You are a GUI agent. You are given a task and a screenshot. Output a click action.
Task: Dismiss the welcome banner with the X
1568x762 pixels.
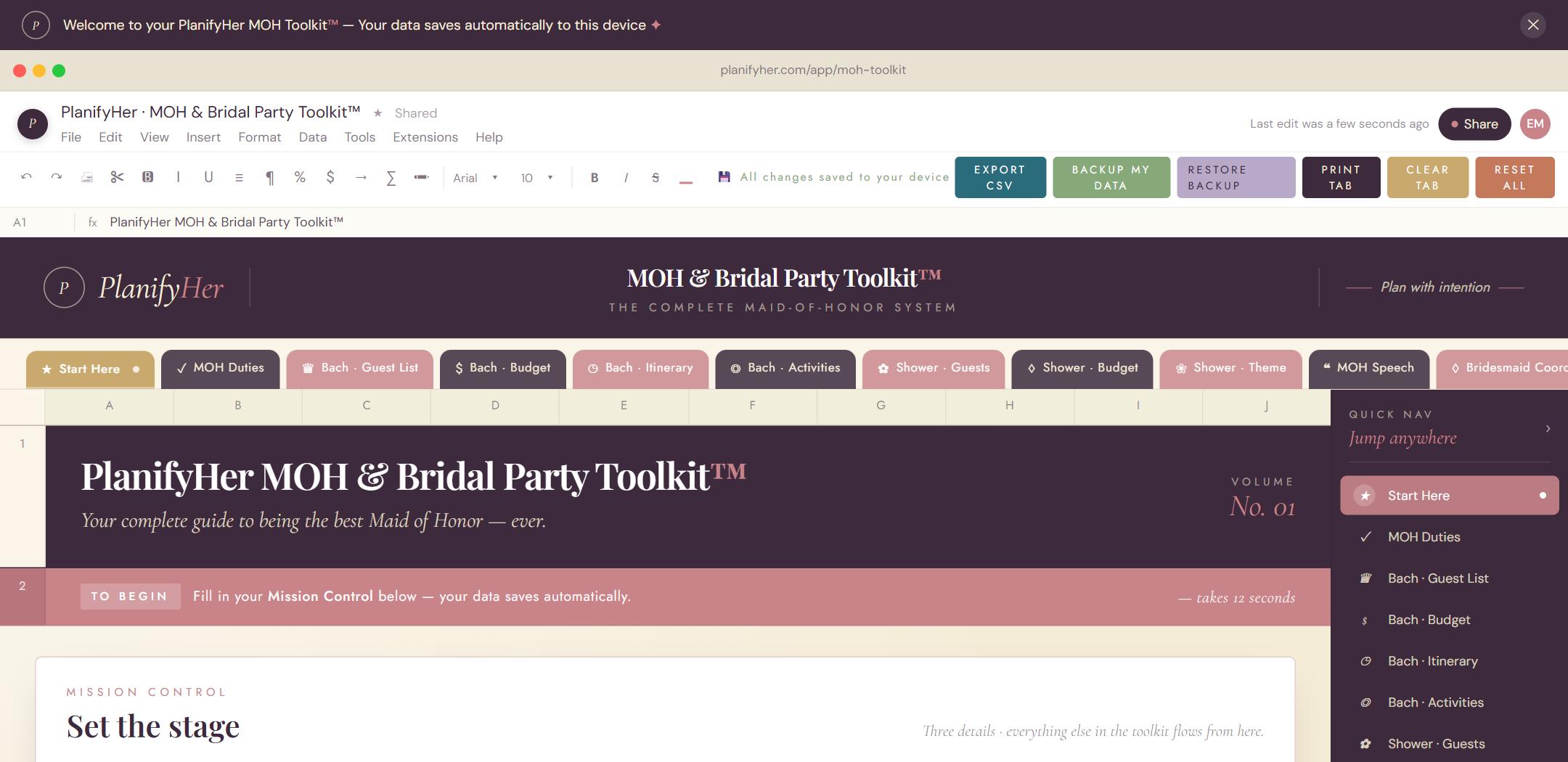tap(1532, 25)
